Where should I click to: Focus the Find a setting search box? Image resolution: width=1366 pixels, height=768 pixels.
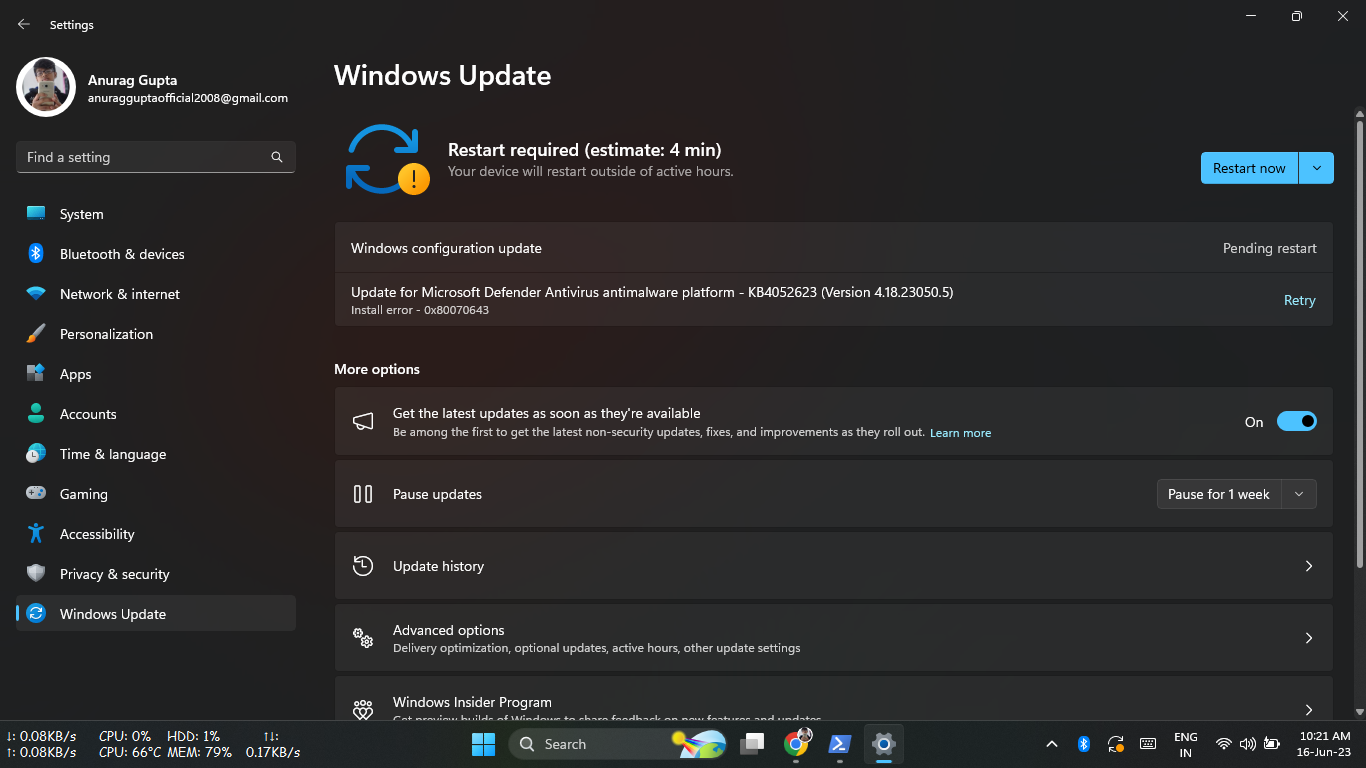[156, 157]
